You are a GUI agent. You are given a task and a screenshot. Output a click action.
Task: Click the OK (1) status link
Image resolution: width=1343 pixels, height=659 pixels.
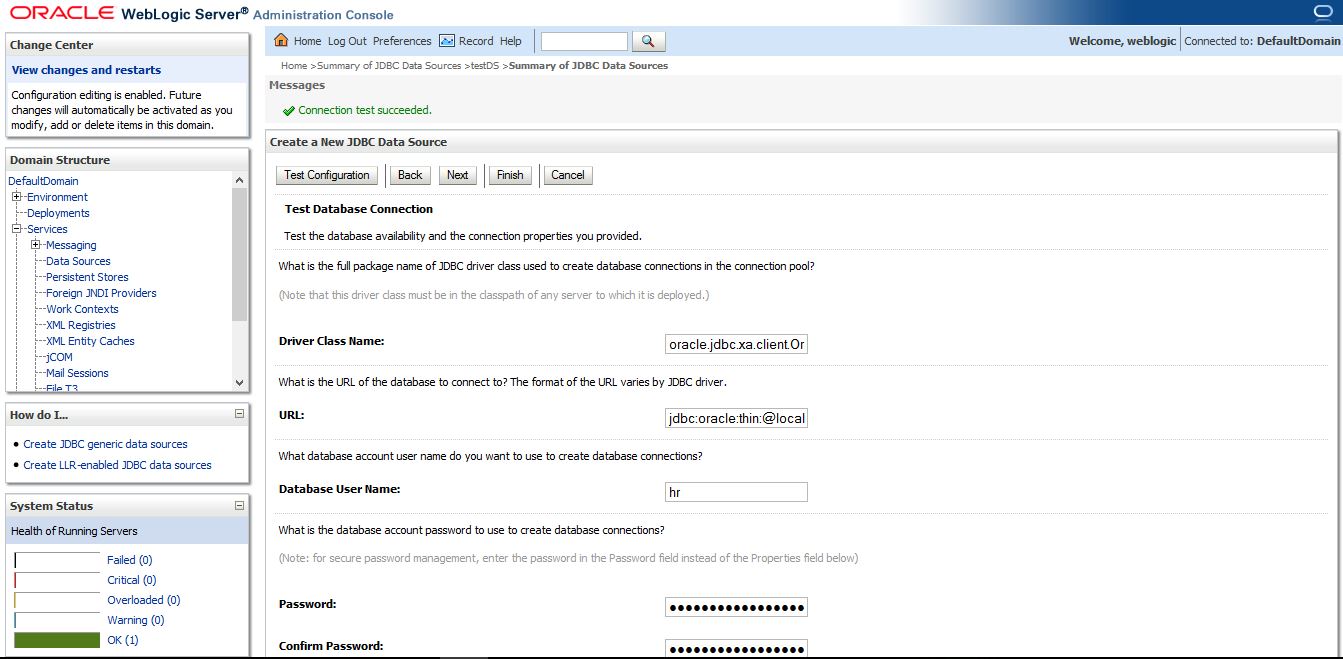[x=123, y=640]
